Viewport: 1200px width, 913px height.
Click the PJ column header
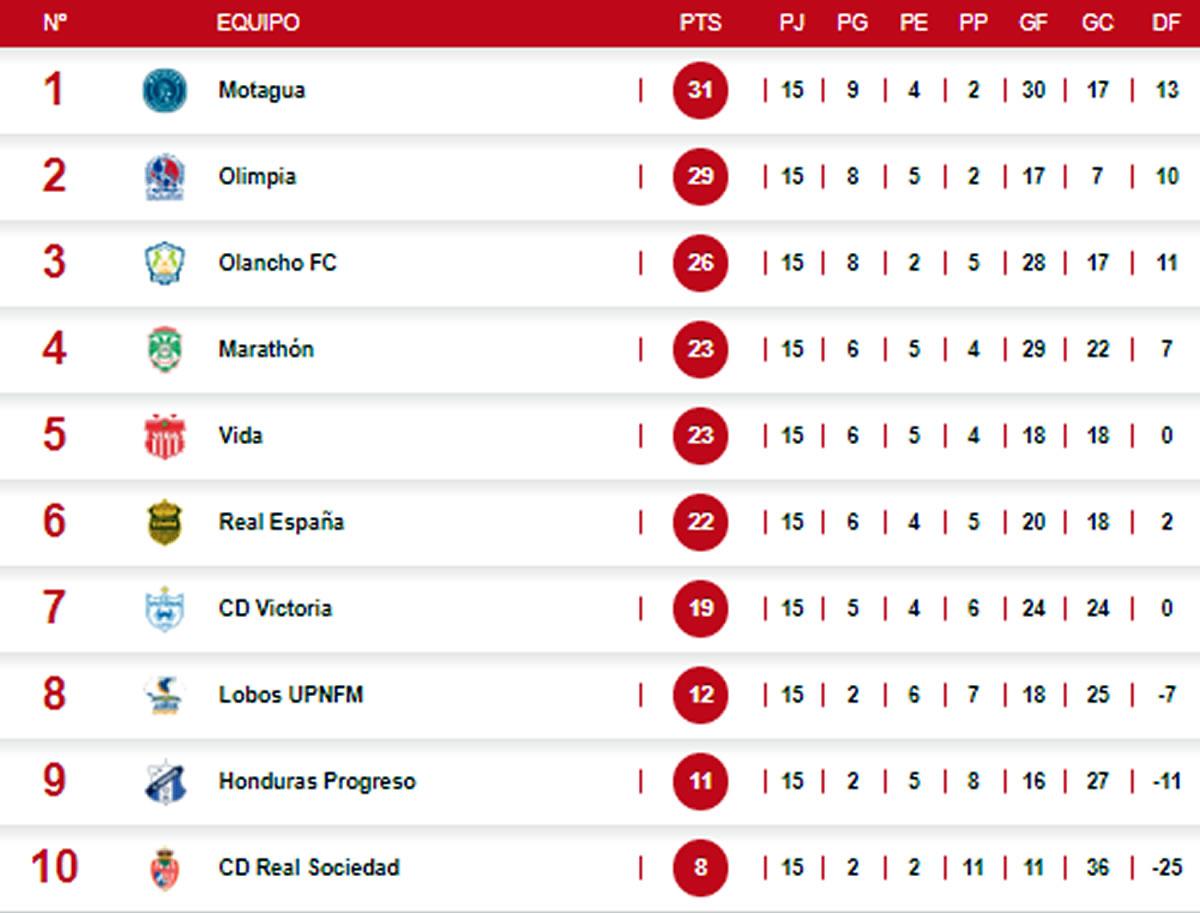coord(792,23)
